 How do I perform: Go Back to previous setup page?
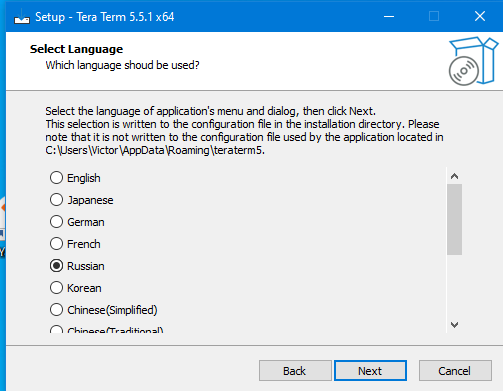295,370
